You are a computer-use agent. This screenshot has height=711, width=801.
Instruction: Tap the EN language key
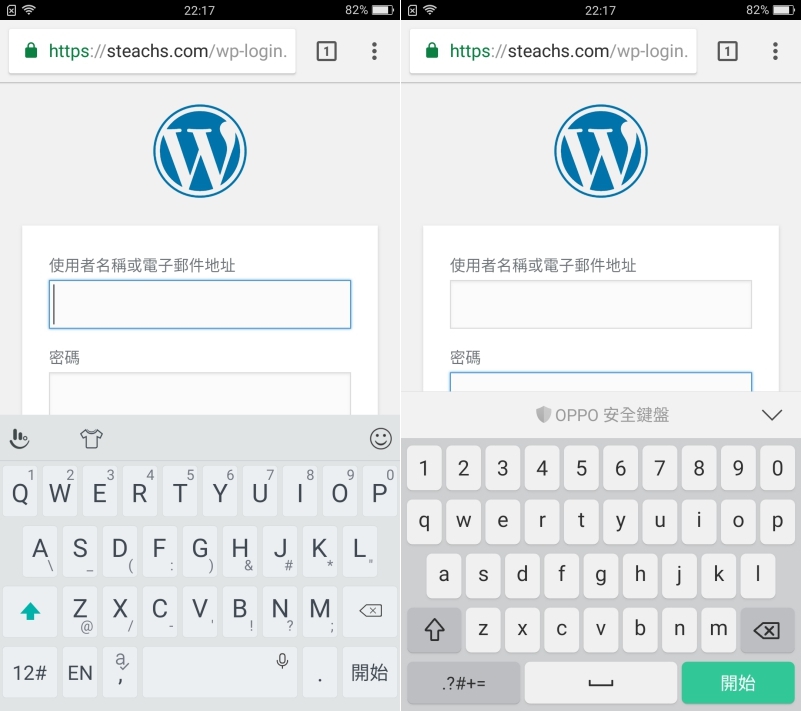click(x=80, y=672)
